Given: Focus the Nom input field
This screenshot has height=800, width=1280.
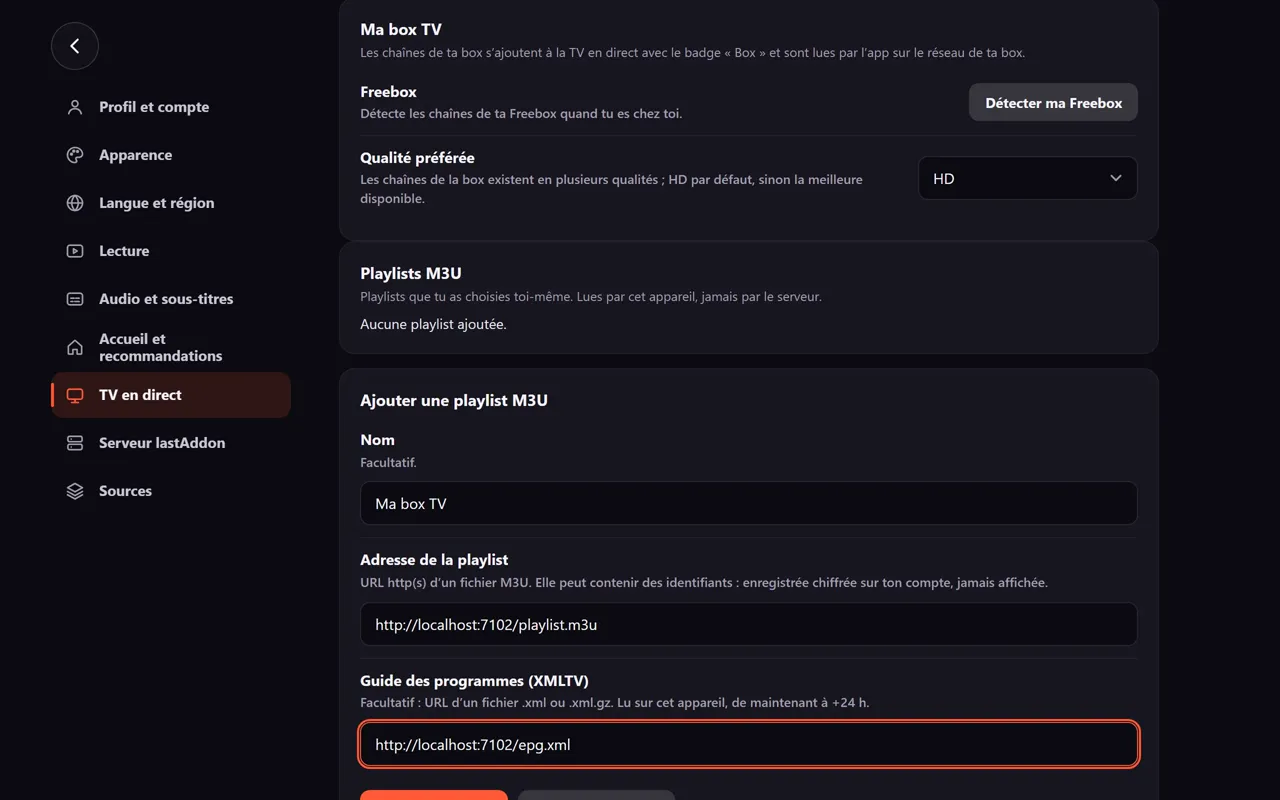Looking at the screenshot, I should (x=749, y=503).
